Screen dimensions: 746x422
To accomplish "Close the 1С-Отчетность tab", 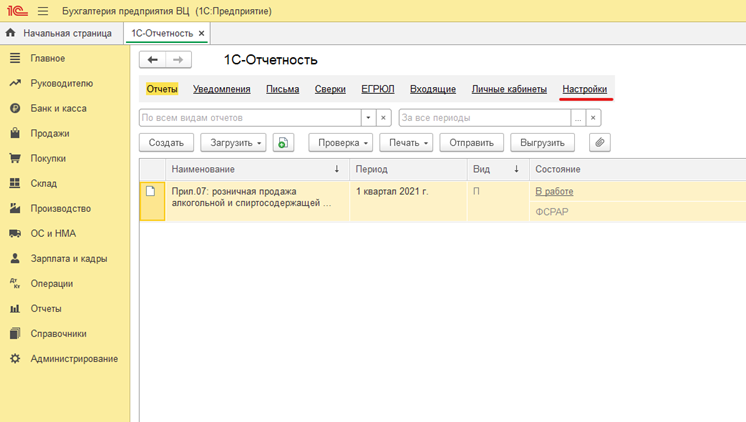I will tap(202, 33).
